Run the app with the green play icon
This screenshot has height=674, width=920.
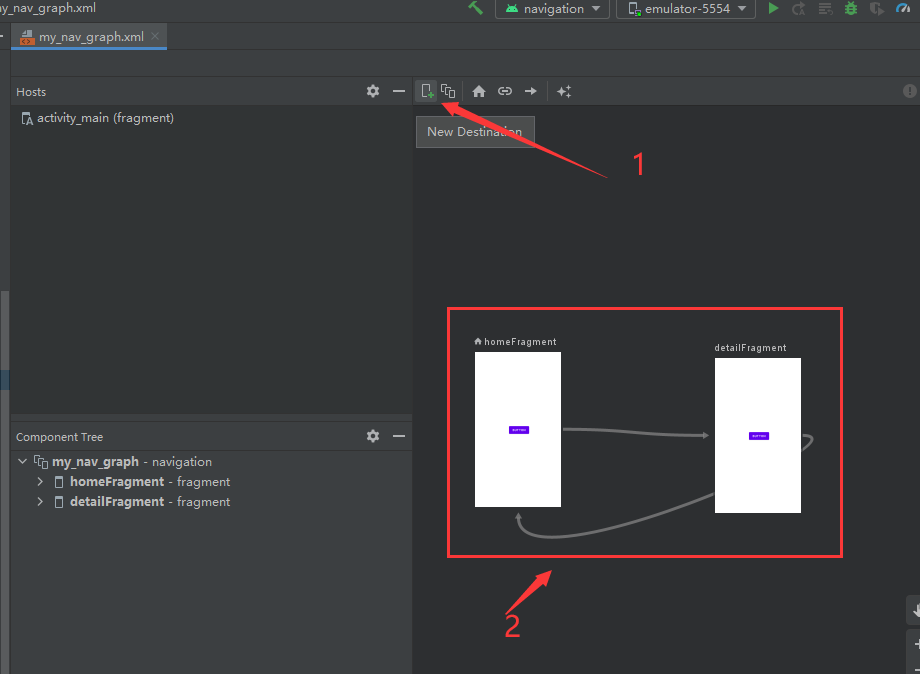point(773,8)
